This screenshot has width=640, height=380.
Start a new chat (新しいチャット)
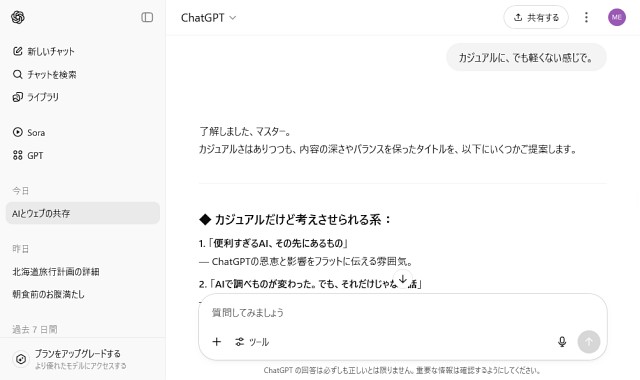44,51
